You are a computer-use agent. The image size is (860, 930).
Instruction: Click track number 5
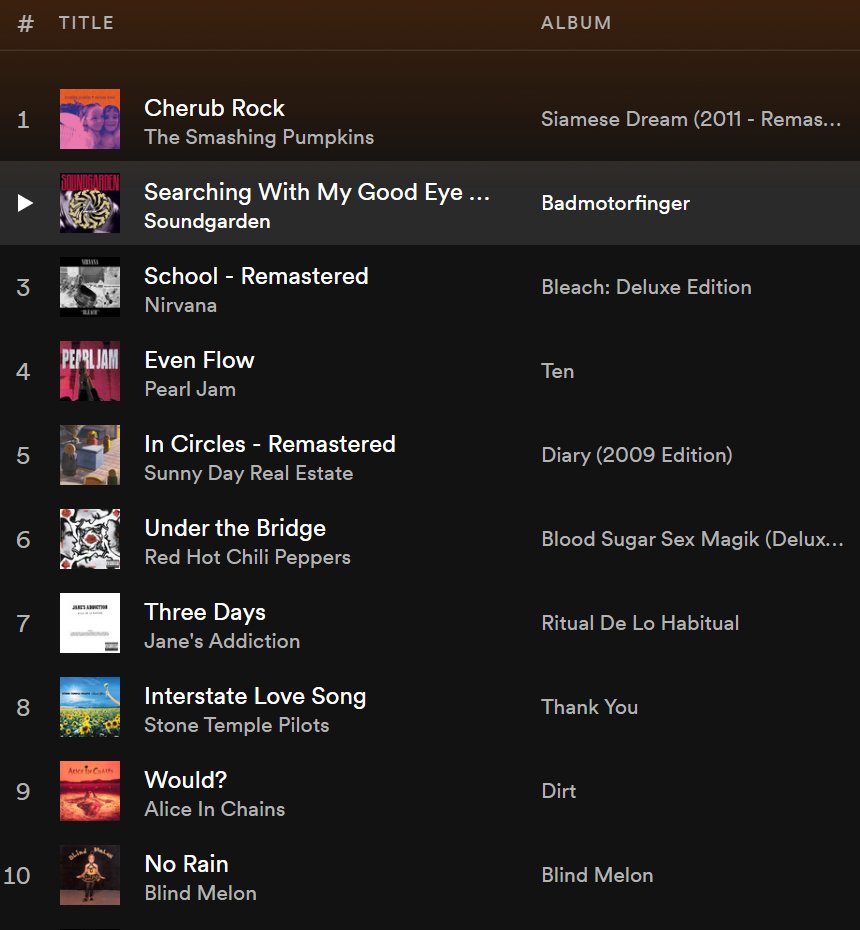(x=23, y=456)
